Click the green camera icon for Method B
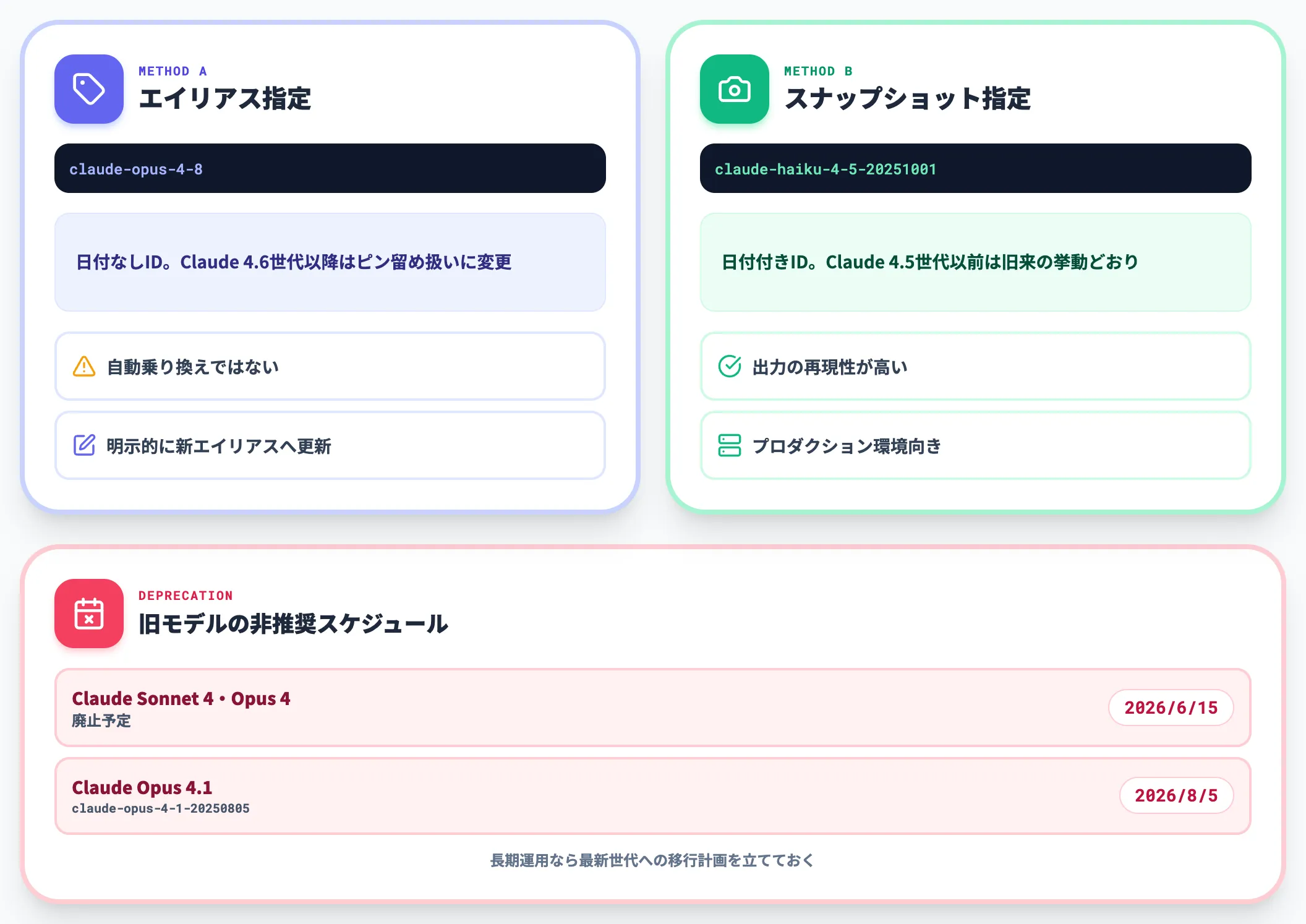The image size is (1306, 924). coord(735,89)
